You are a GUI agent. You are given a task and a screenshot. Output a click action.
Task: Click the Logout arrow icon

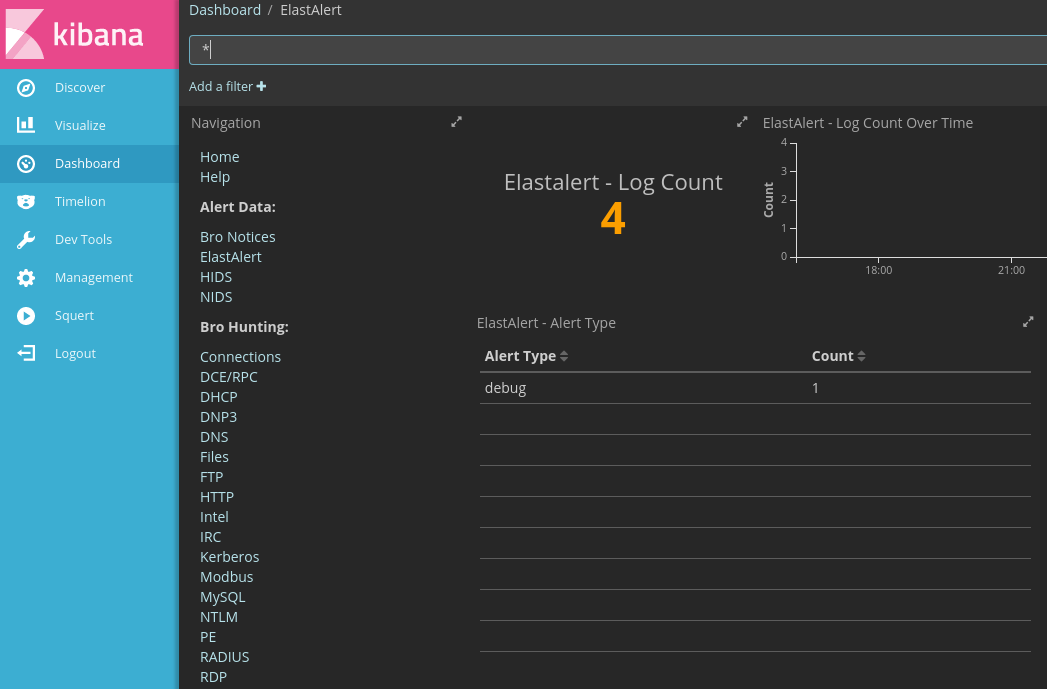pos(26,353)
